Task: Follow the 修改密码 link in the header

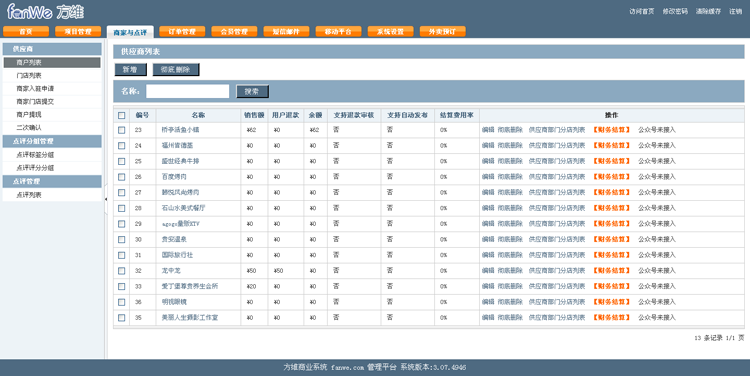Action: [675, 11]
